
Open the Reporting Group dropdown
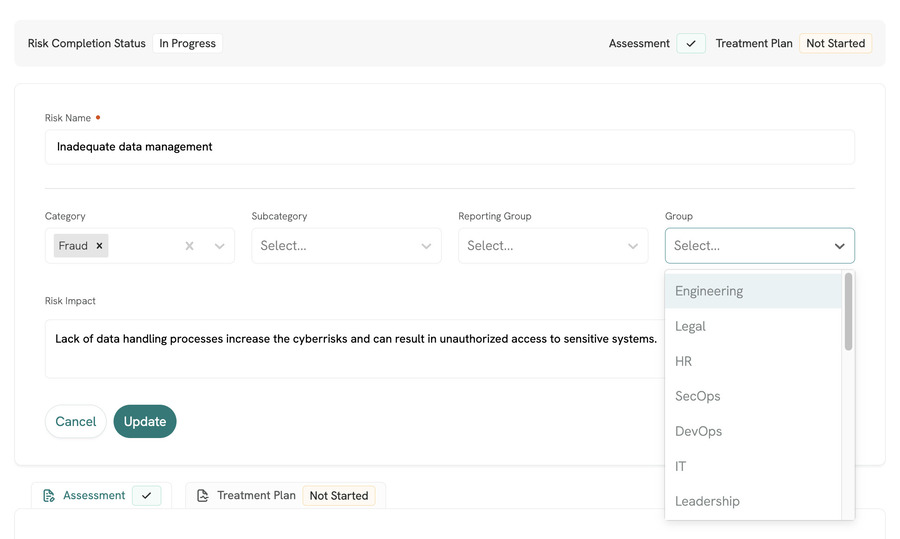point(553,246)
